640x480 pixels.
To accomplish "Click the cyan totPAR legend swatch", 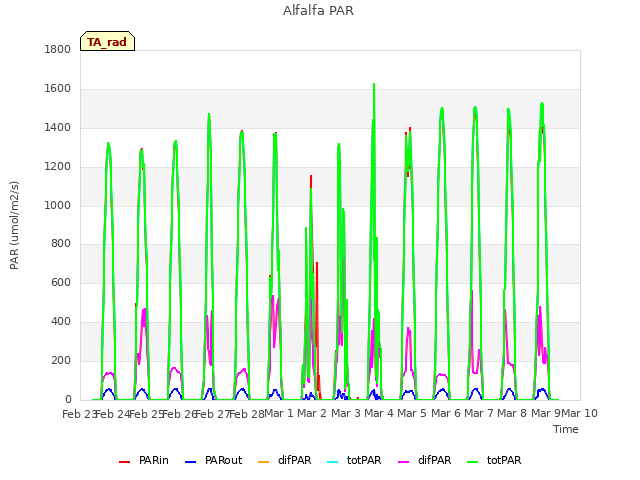I will pos(333,462).
